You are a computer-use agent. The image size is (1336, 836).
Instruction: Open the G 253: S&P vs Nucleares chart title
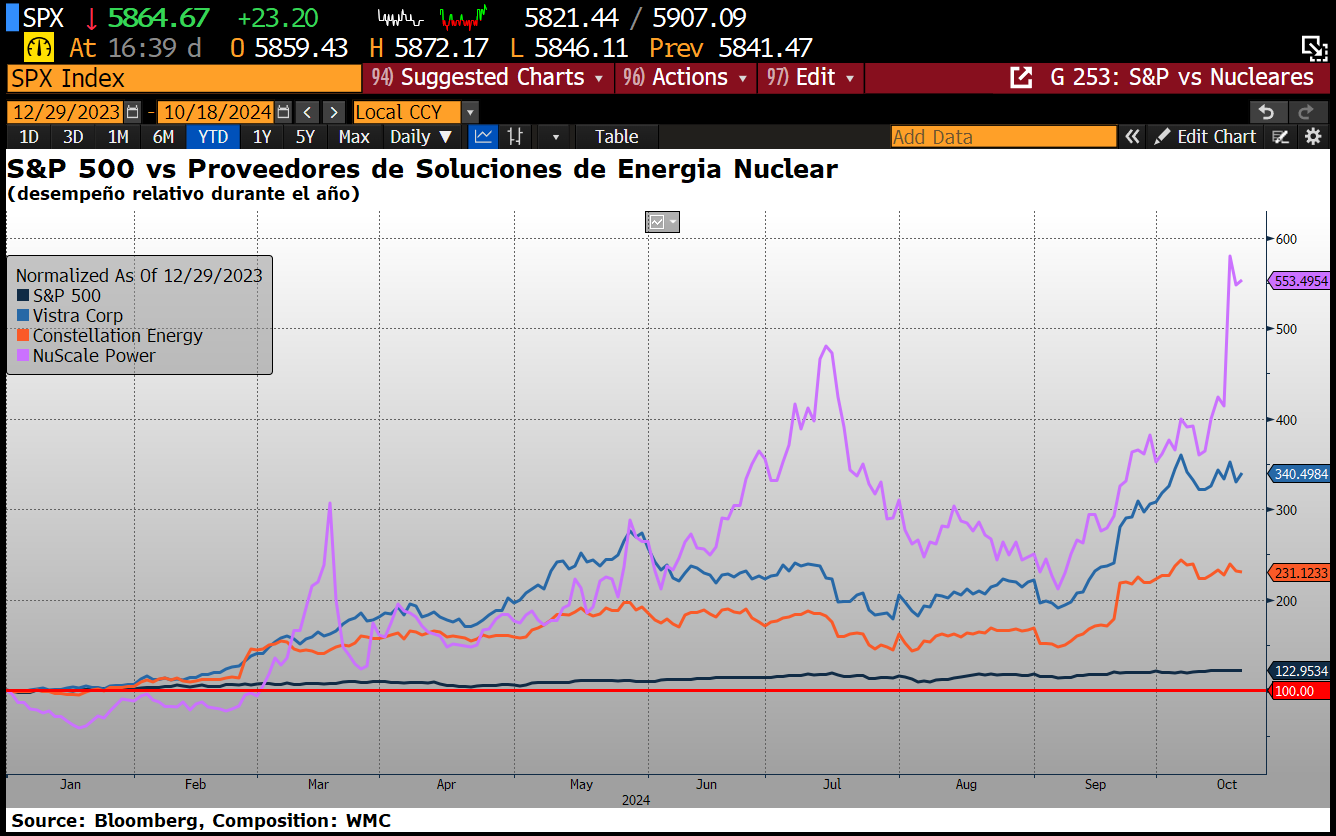1181,78
